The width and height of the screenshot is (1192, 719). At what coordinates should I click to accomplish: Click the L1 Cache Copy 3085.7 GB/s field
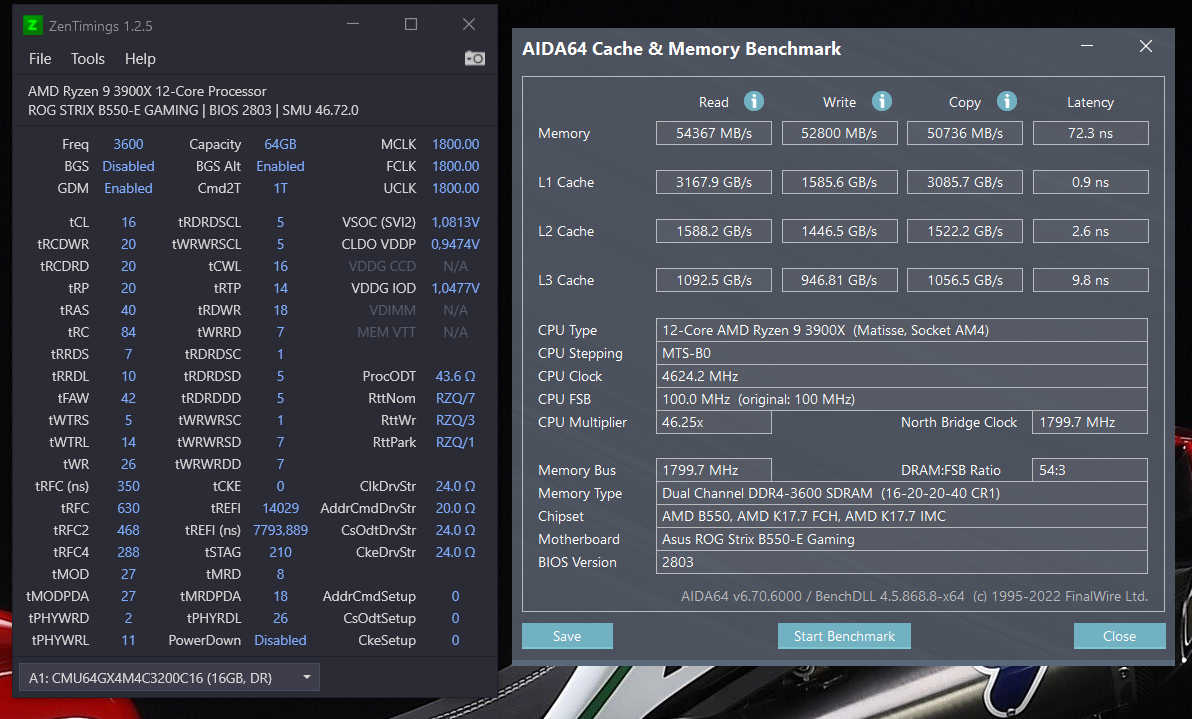pyautogui.click(x=965, y=182)
